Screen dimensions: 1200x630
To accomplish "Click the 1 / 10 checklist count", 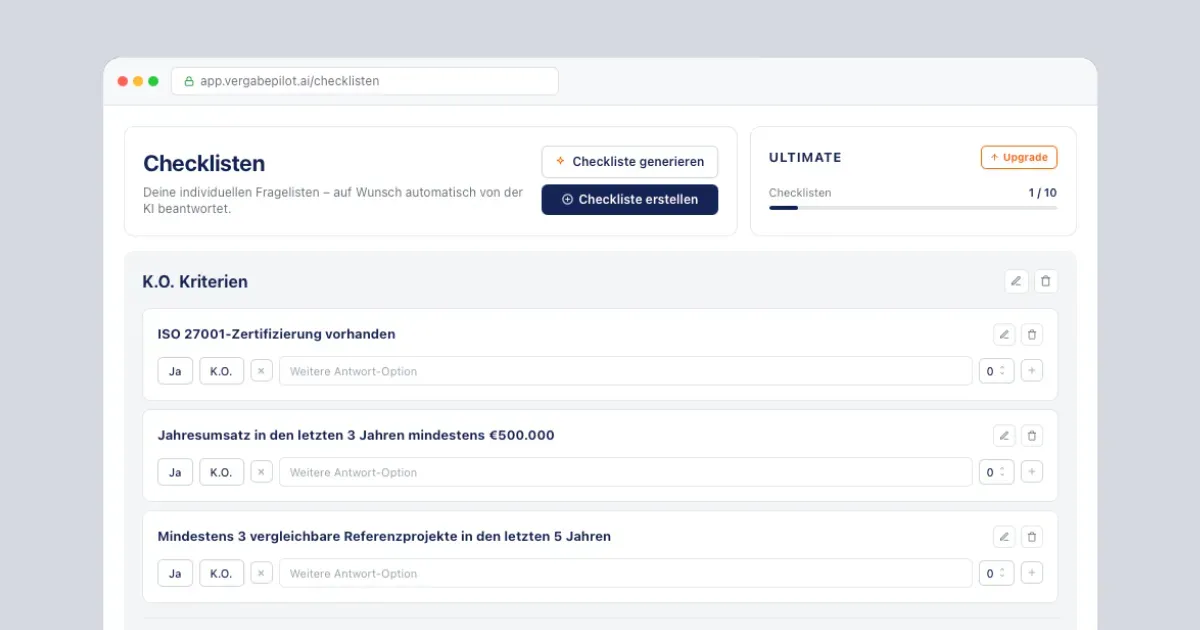I will click(x=1042, y=193).
